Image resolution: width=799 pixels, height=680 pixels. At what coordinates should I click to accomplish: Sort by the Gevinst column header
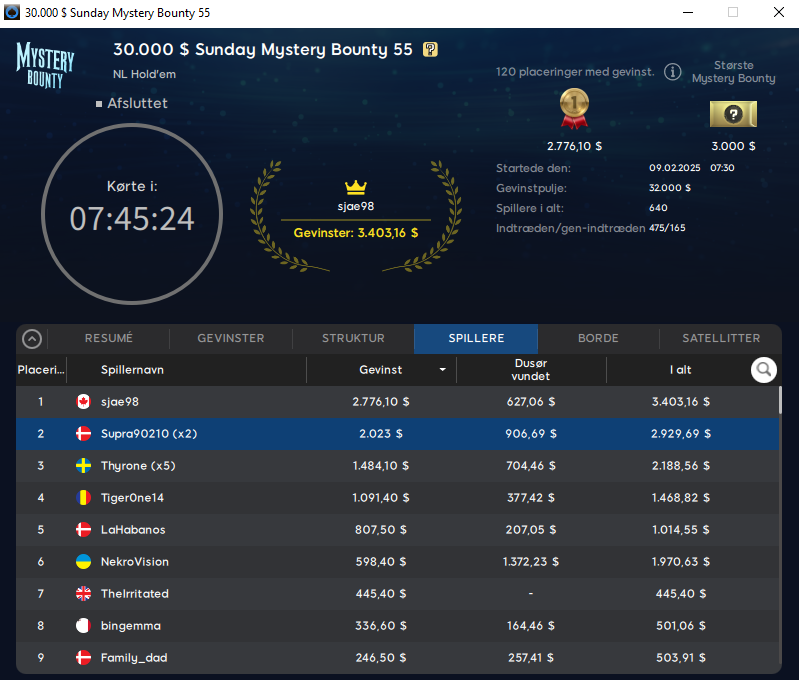[x=381, y=370]
